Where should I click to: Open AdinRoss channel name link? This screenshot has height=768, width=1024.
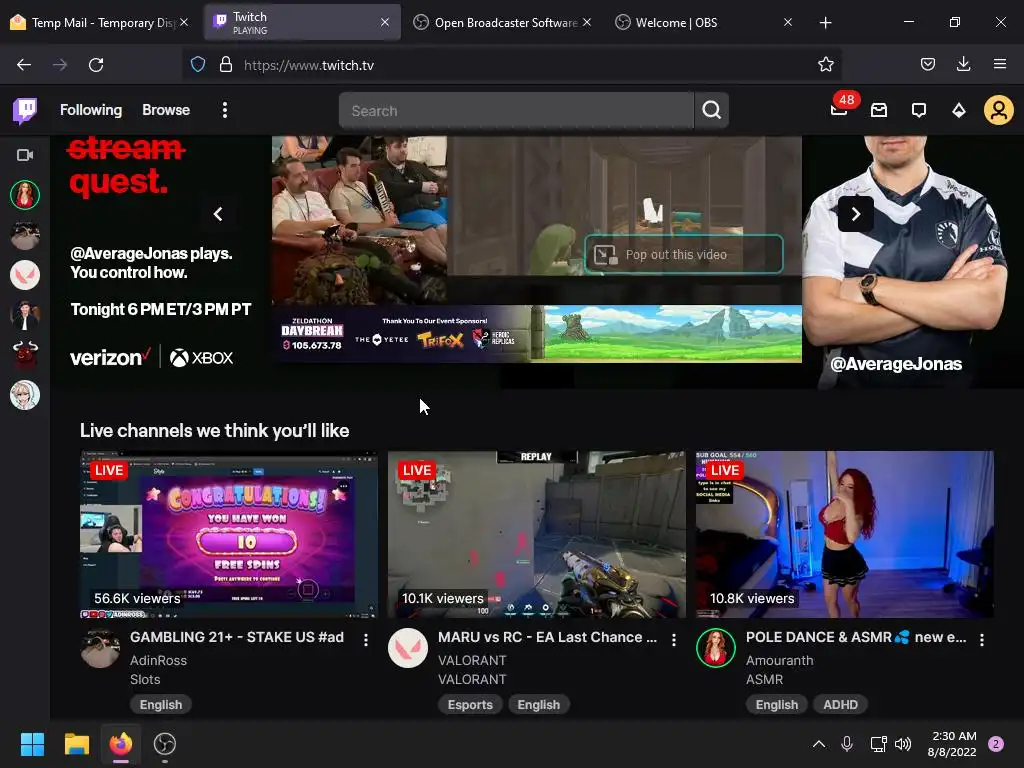point(158,660)
